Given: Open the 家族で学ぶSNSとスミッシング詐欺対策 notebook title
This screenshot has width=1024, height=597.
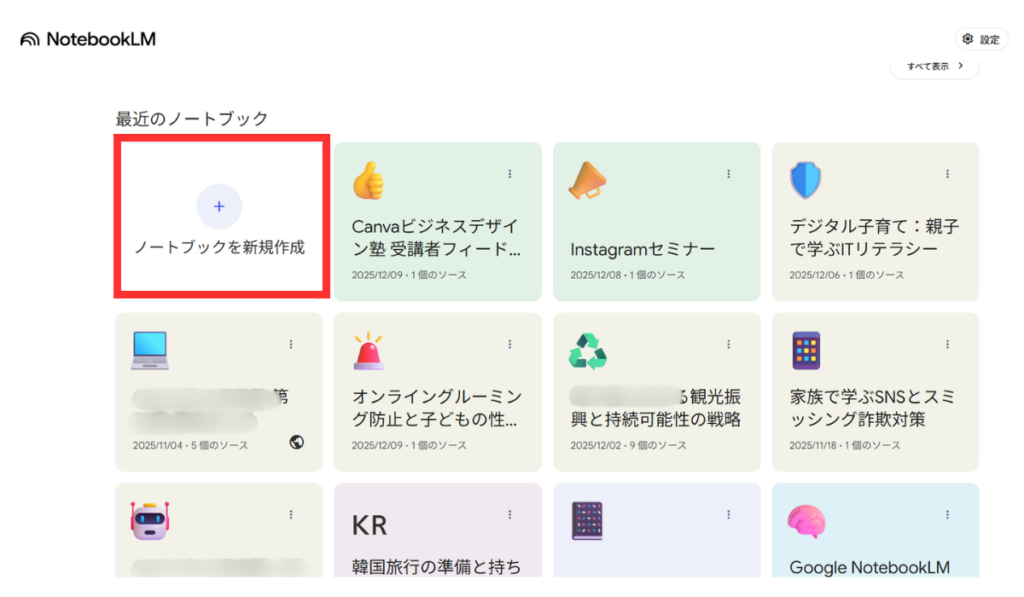Looking at the screenshot, I should tap(871, 408).
